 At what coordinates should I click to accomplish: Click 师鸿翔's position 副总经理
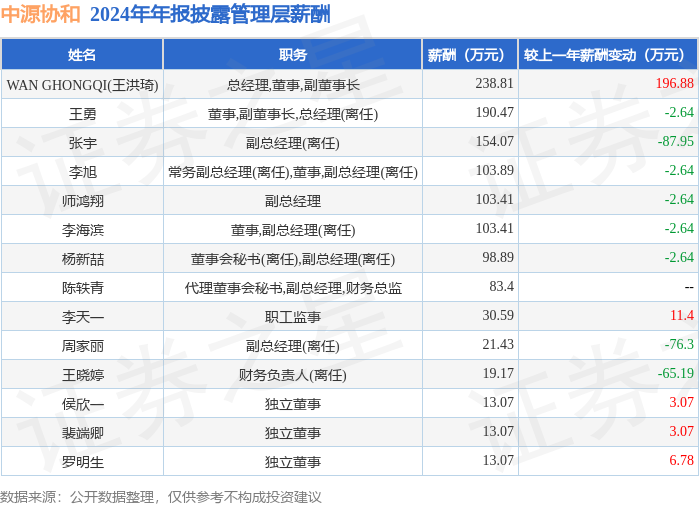tap(293, 201)
